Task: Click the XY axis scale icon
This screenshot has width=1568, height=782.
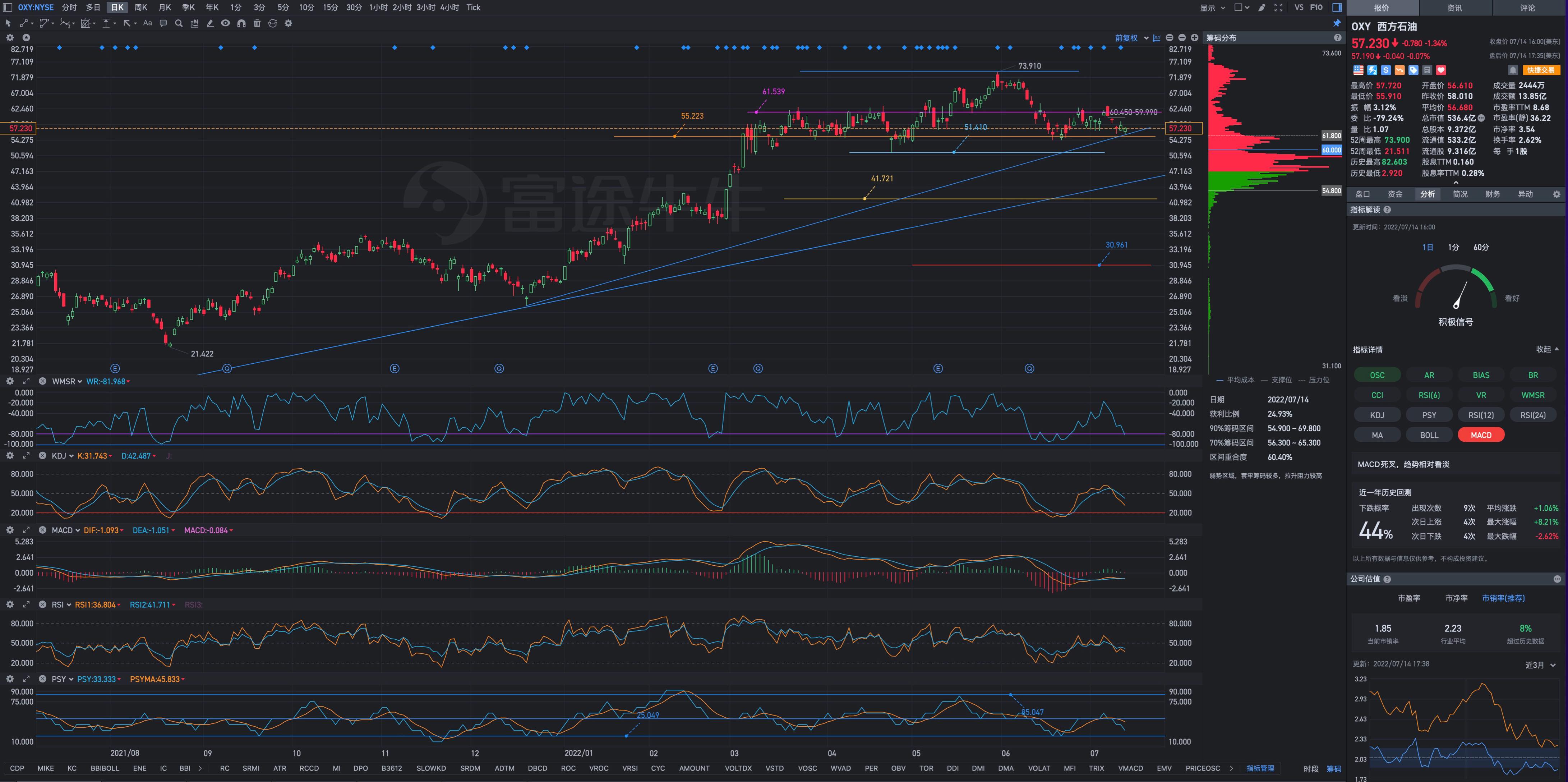Action: click(x=1157, y=38)
